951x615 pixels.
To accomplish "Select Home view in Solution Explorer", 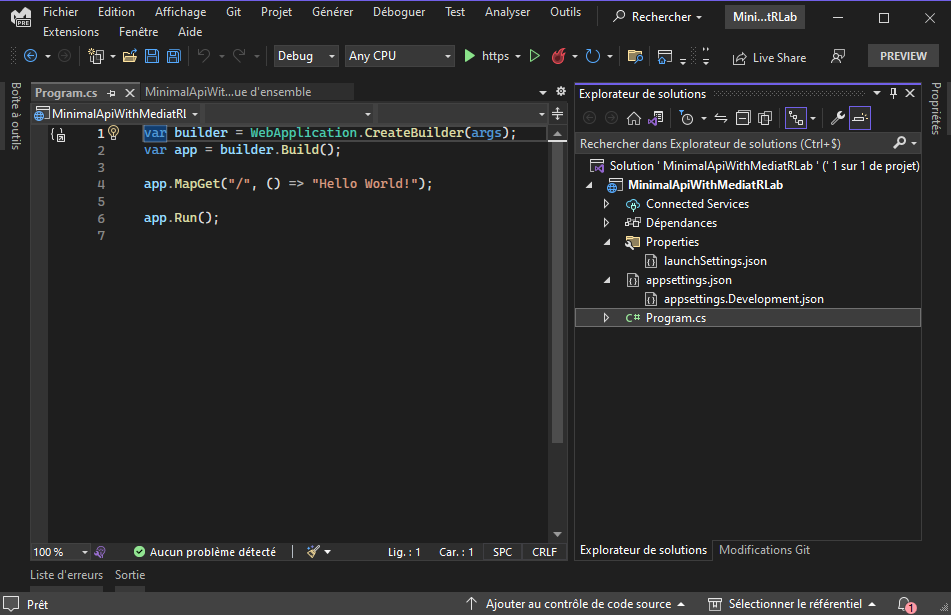I will 633,118.
